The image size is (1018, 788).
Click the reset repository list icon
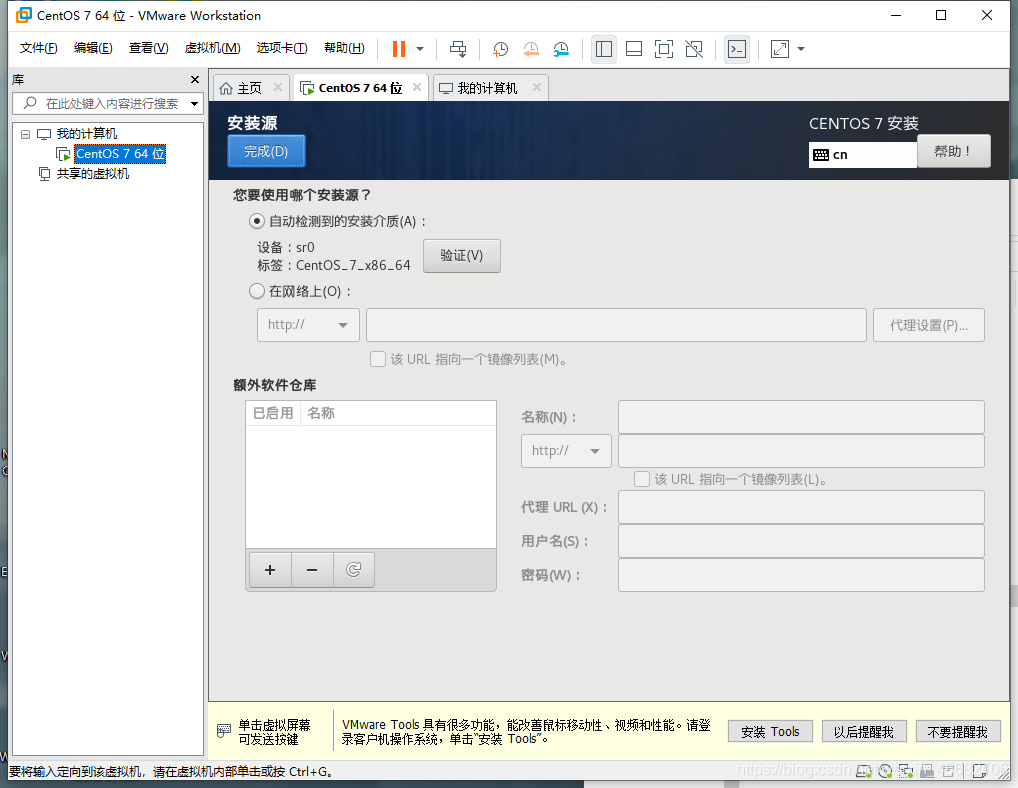(x=354, y=570)
